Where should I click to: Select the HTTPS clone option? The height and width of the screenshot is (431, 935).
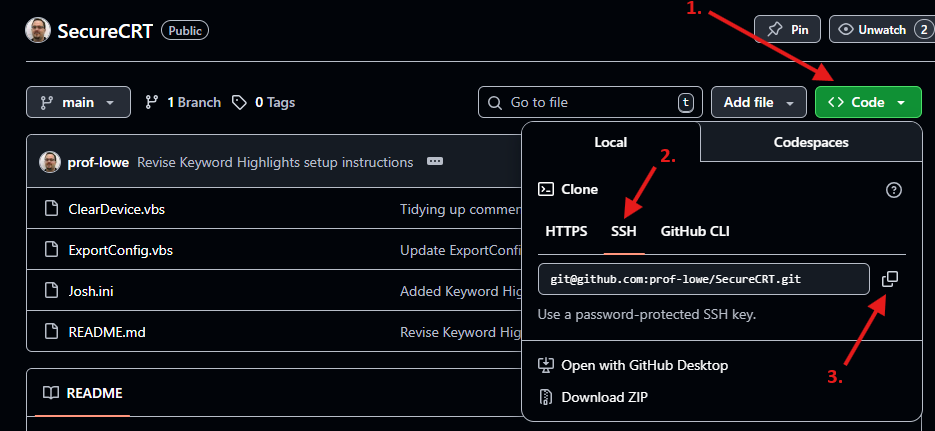coord(566,231)
